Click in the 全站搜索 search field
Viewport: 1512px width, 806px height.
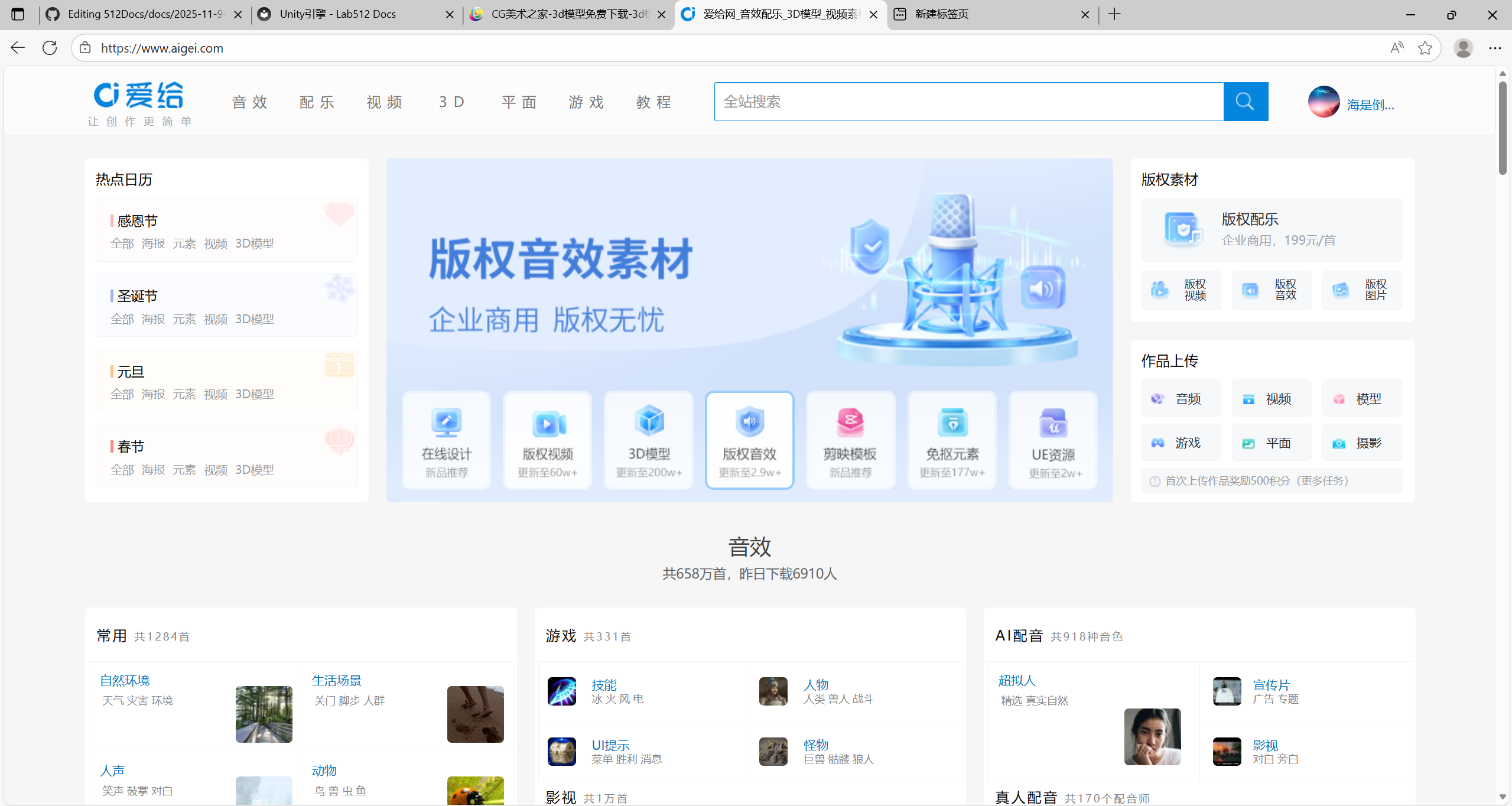[x=968, y=102]
